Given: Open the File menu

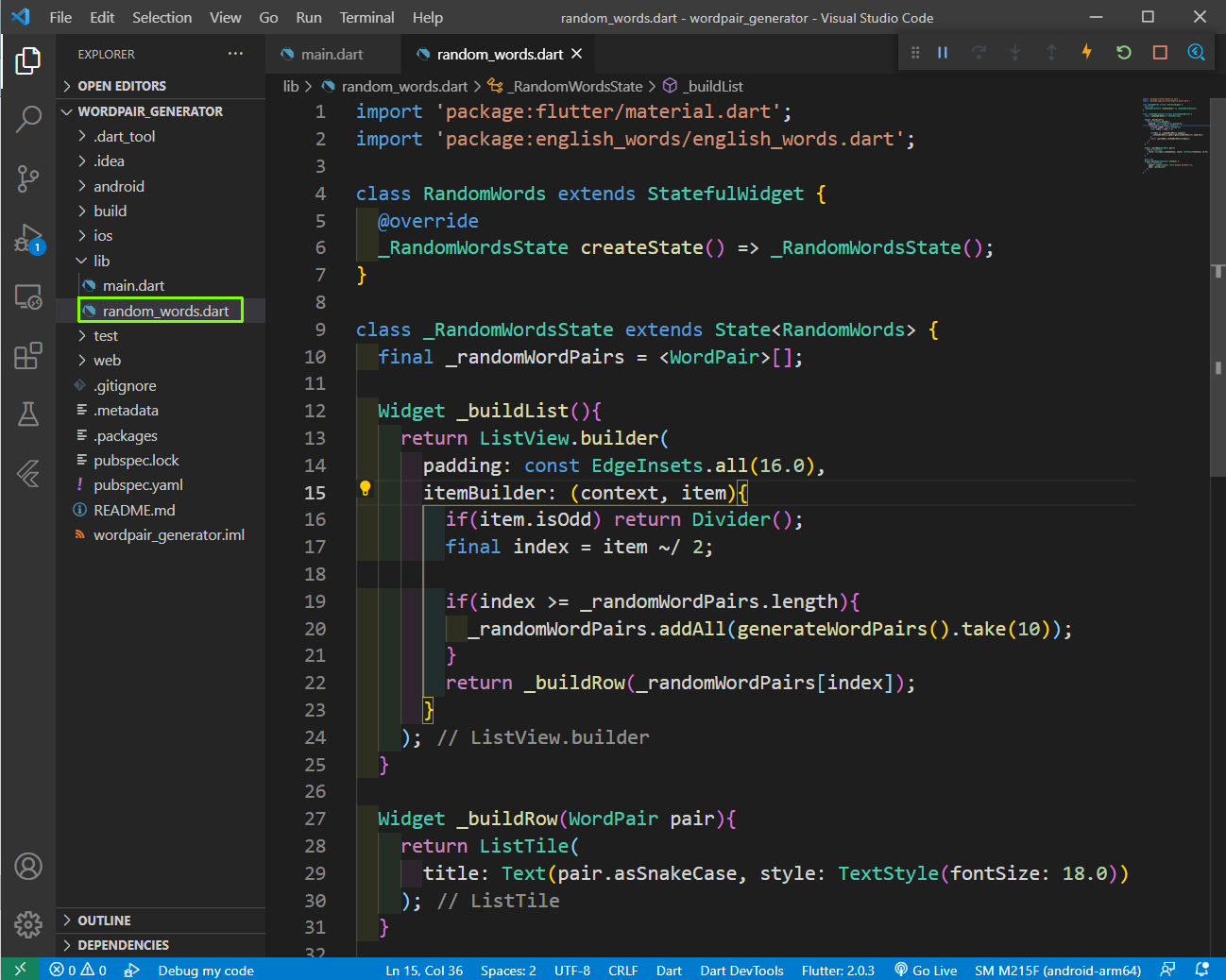Looking at the screenshot, I should coord(60,17).
